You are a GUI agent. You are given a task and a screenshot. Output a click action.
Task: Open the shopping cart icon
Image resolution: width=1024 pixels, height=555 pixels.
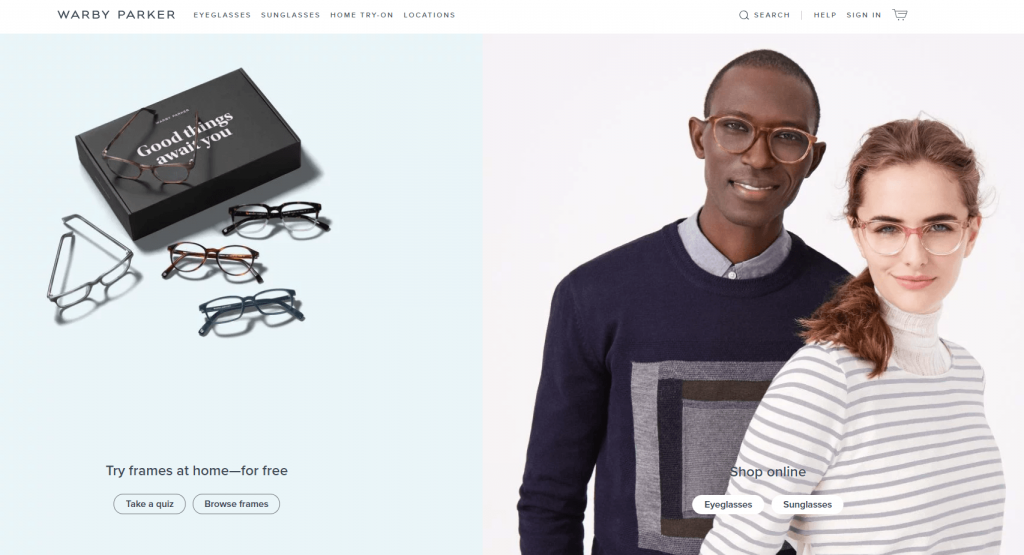point(900,14)
